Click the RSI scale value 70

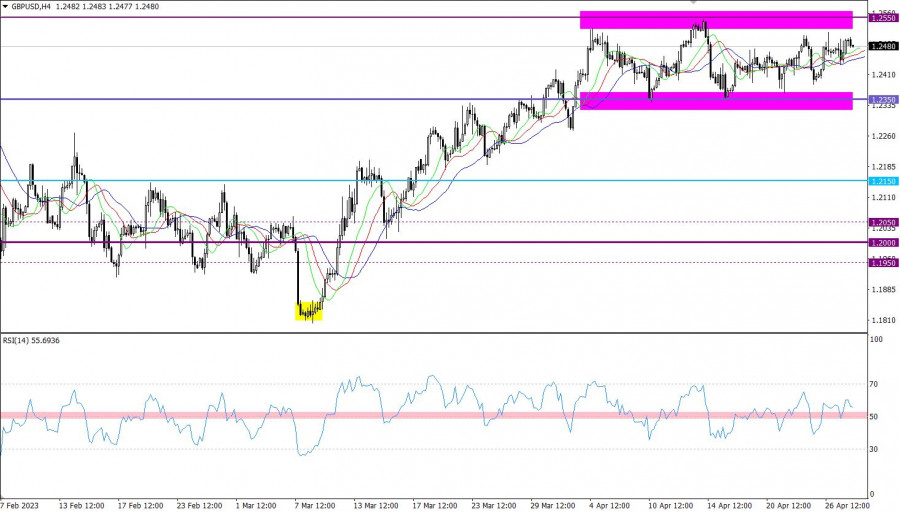coord(873,384)
